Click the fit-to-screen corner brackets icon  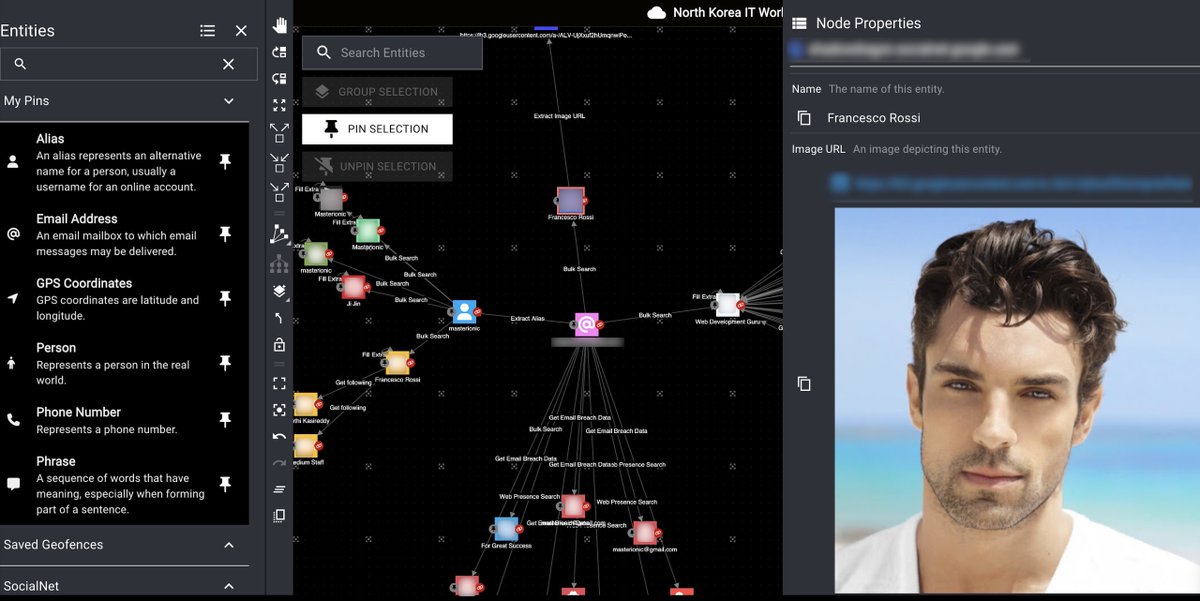point(279,383)
